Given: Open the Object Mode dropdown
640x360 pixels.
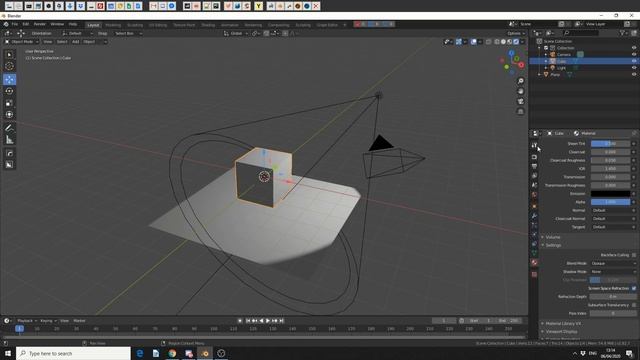Looking at the screenshot, I should click(x=22, y=42).
